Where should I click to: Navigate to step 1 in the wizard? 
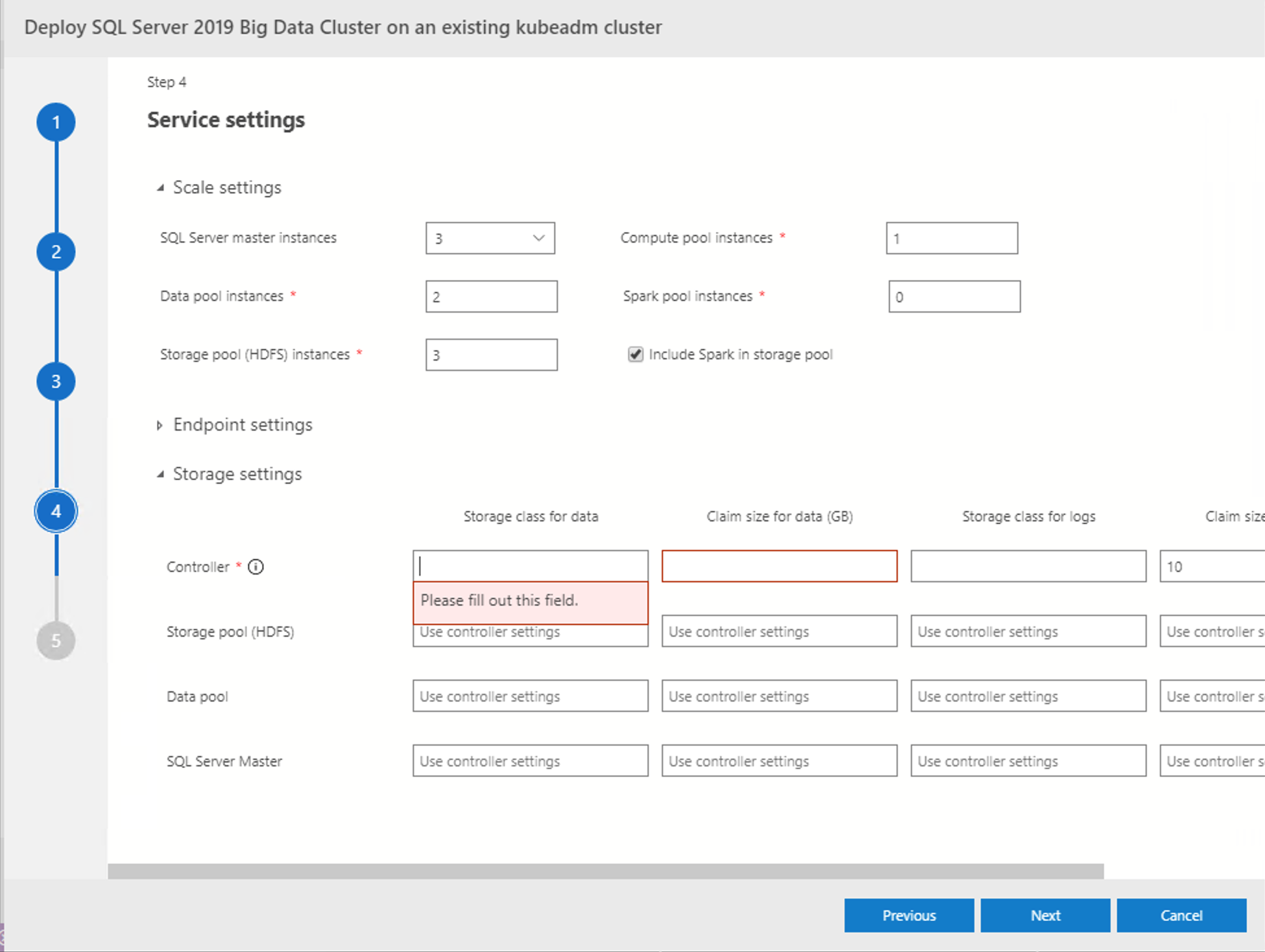[x=56, y=122]
